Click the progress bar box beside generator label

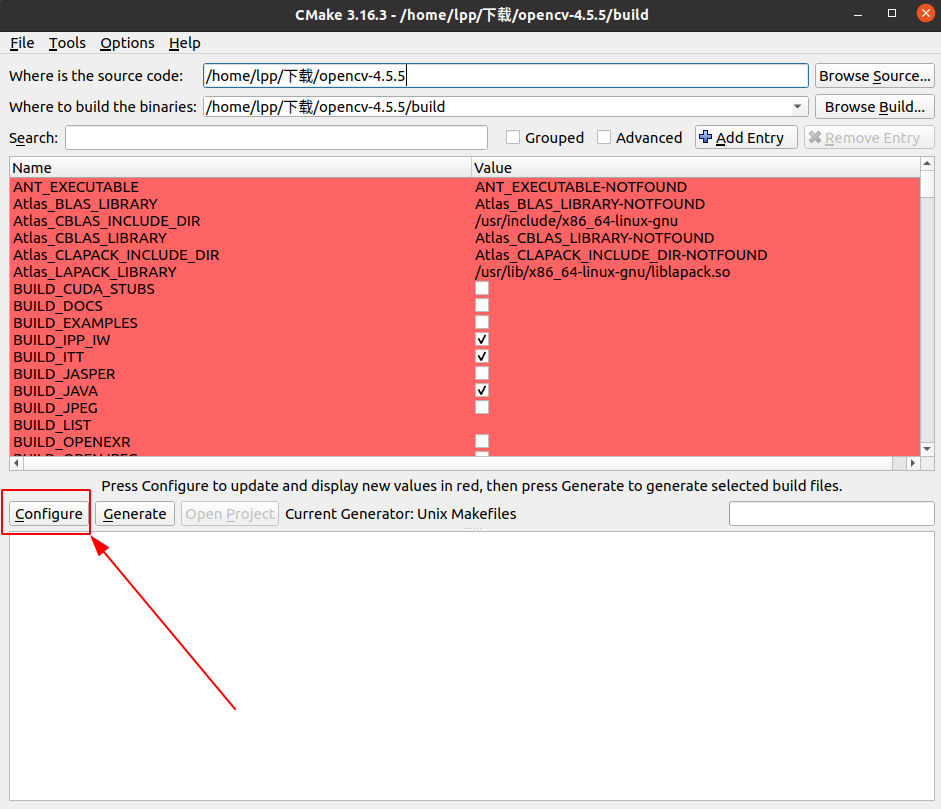[832, 514]
